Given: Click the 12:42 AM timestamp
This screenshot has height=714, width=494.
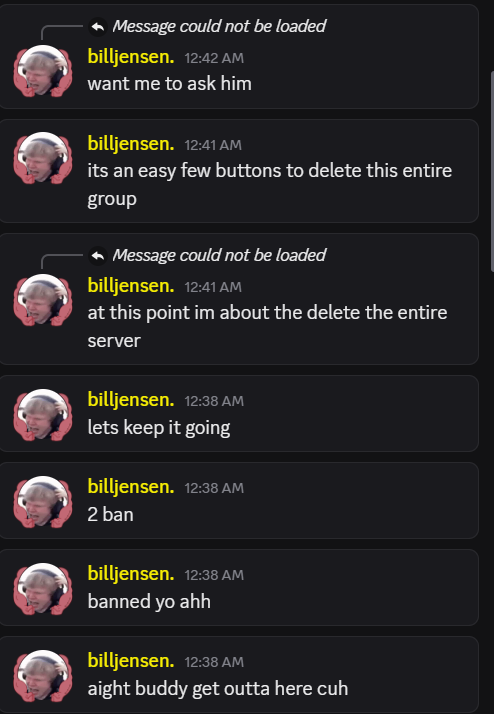Looking at the screenshot, I should 214,58.
